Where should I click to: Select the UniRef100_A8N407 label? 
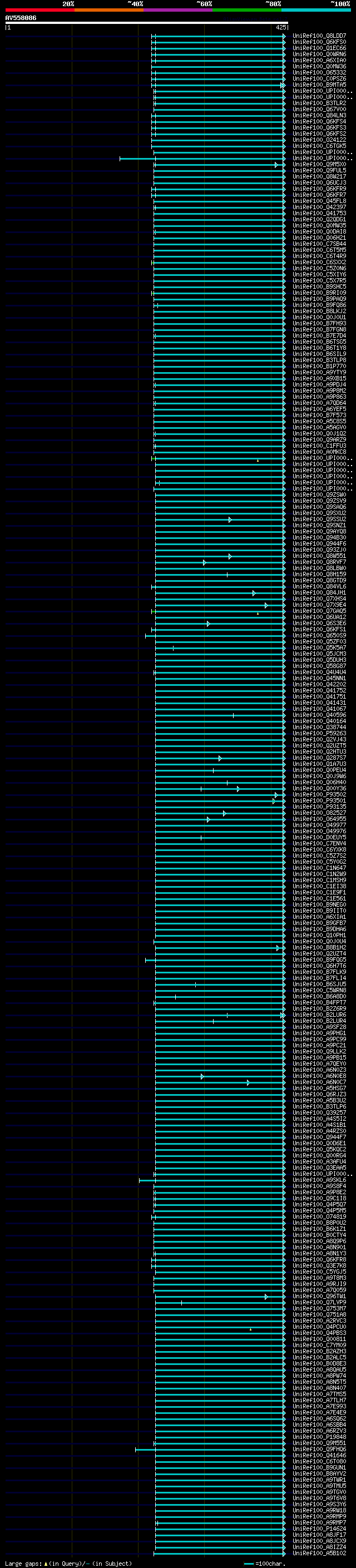(x=319, y=1388)
